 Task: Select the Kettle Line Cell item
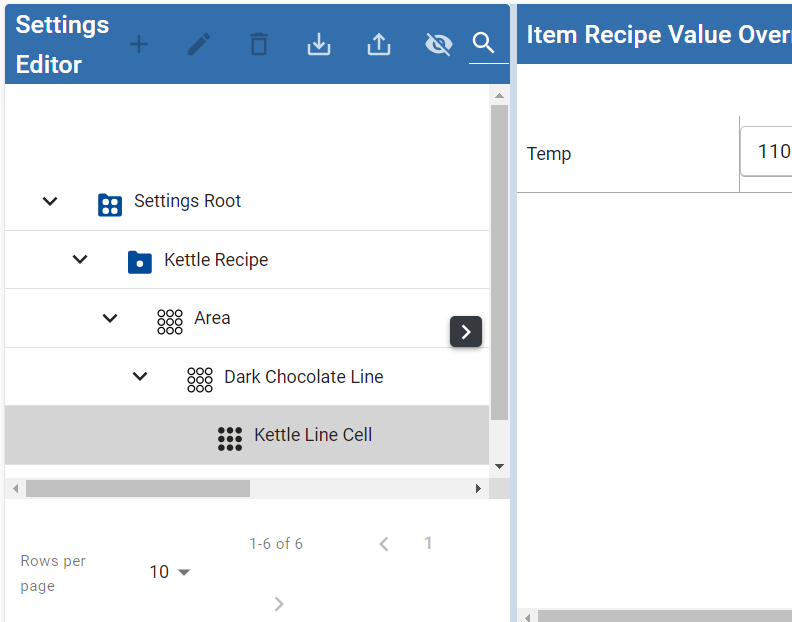tap(313, 435)
